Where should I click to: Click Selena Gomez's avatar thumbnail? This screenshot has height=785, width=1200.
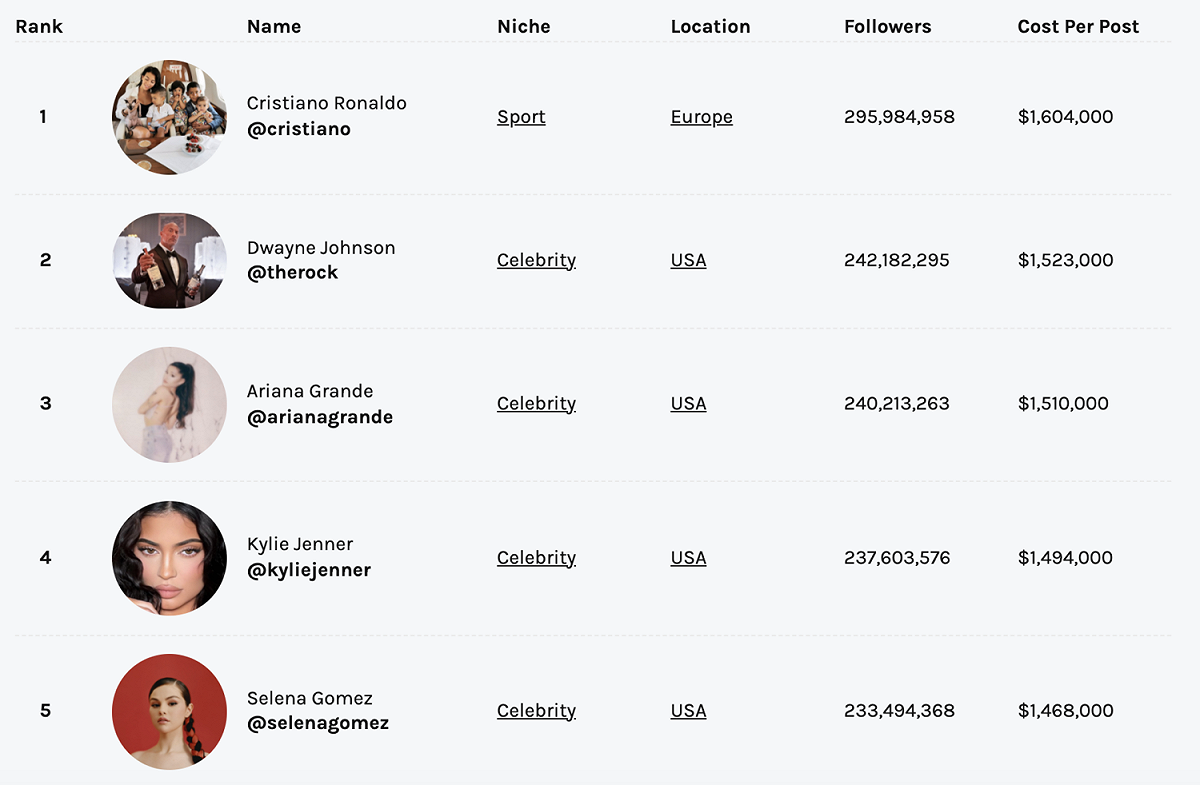pyautogui.click(x=169, y=711)
